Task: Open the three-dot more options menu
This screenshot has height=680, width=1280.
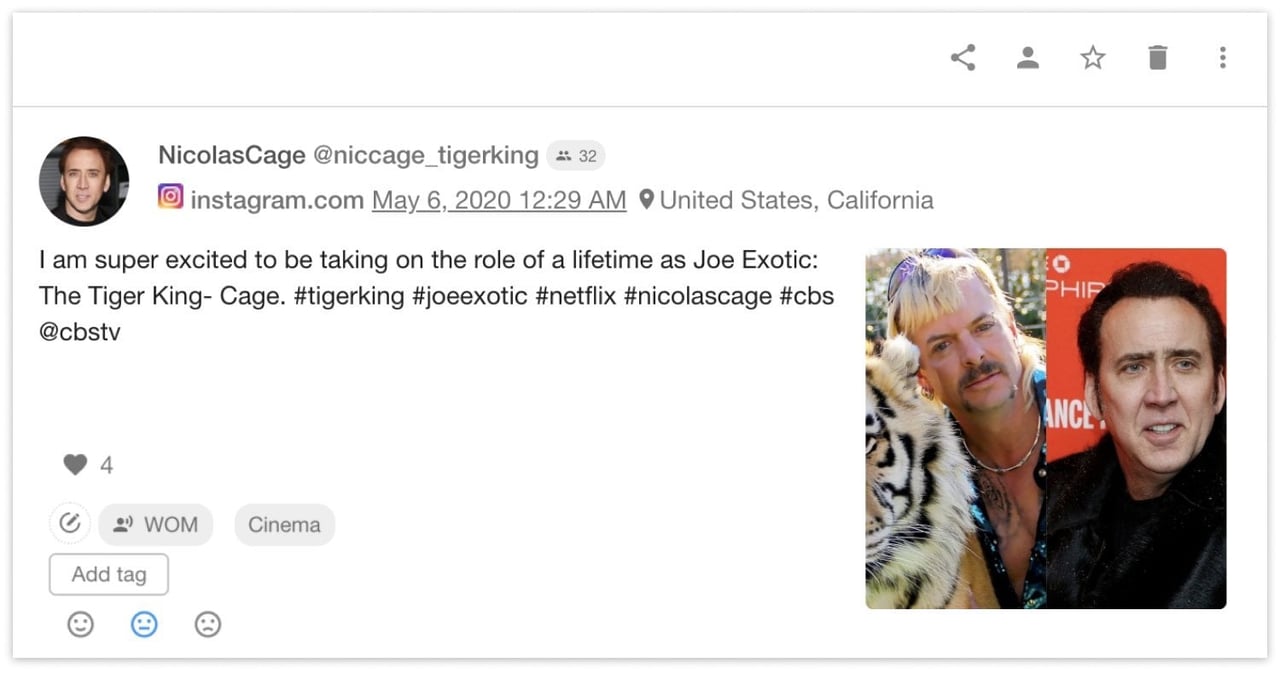Action: pos(1222,58)
